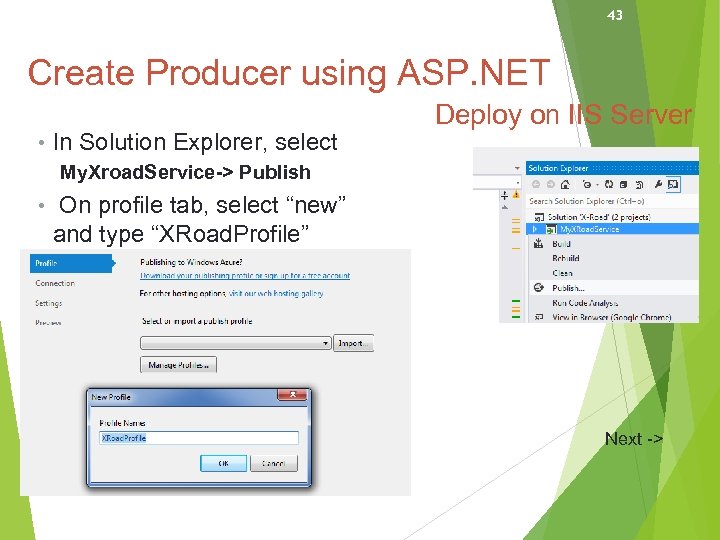This screenshot has height=540, width=720.
Task: Click the Collapse All icon in Solution Explorer
Action: [624, 185]
